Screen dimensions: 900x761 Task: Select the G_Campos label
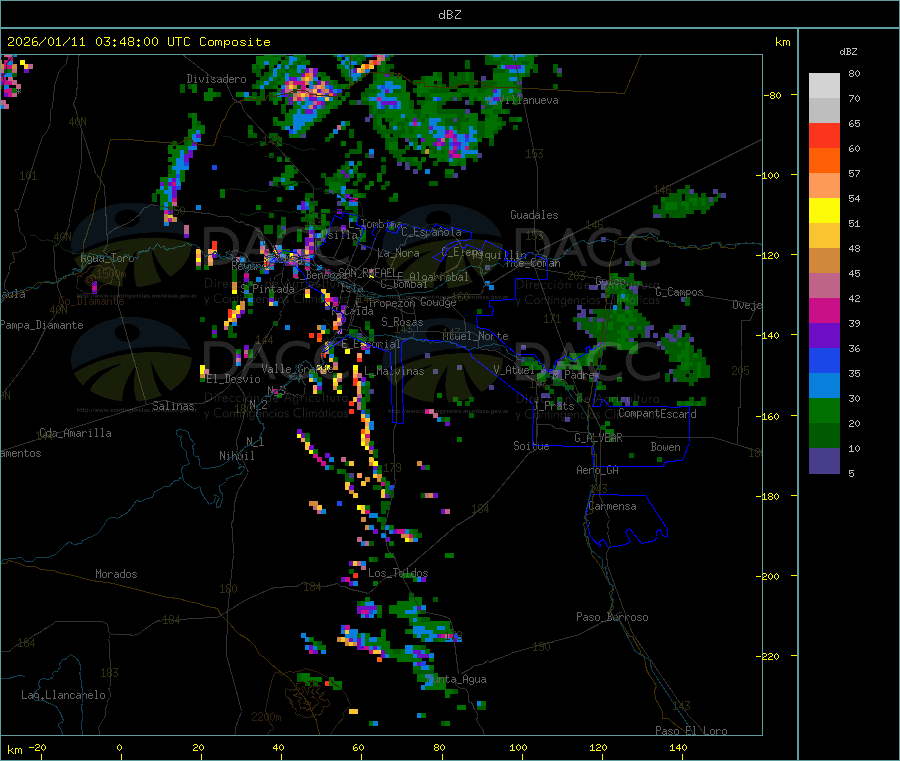point(679,292)
